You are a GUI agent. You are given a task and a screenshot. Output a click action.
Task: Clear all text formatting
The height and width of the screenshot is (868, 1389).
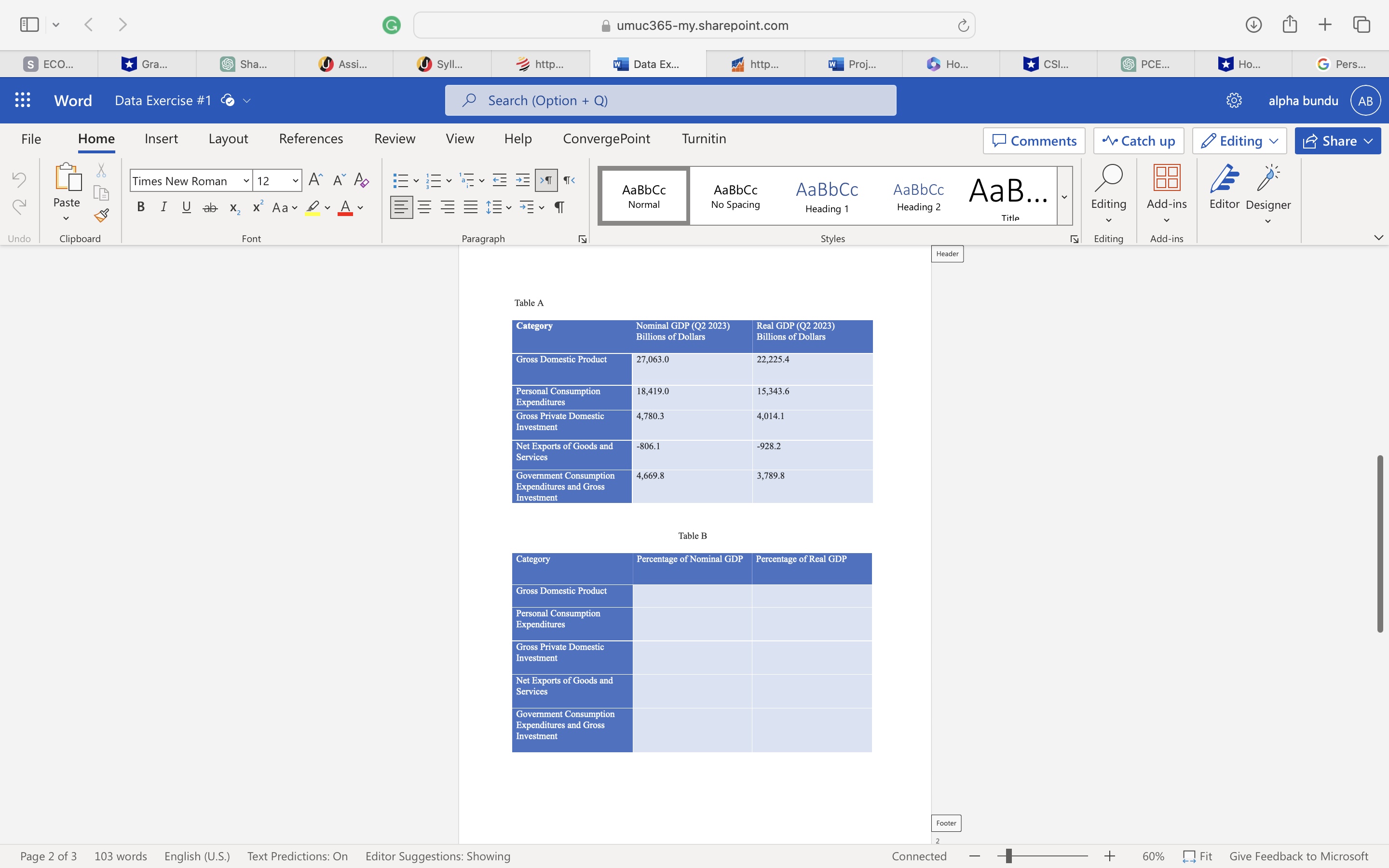[361, 180]
